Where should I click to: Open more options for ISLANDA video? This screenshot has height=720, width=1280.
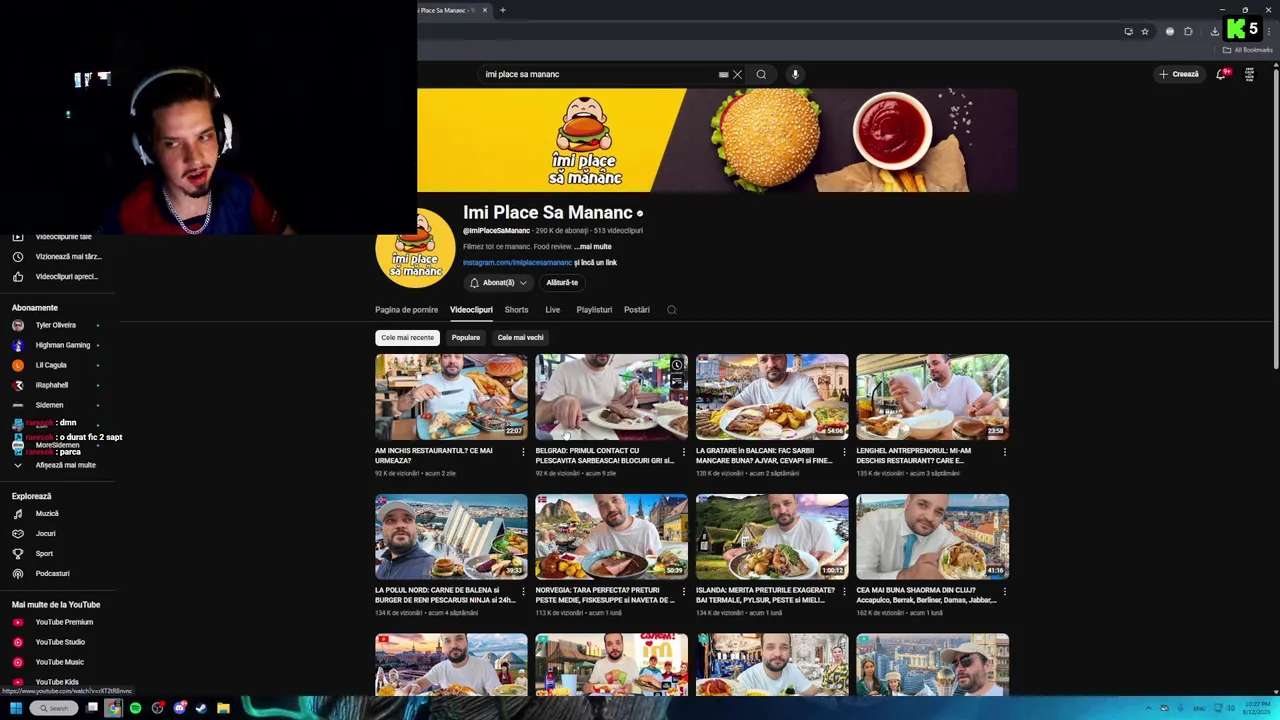[844, 592]
